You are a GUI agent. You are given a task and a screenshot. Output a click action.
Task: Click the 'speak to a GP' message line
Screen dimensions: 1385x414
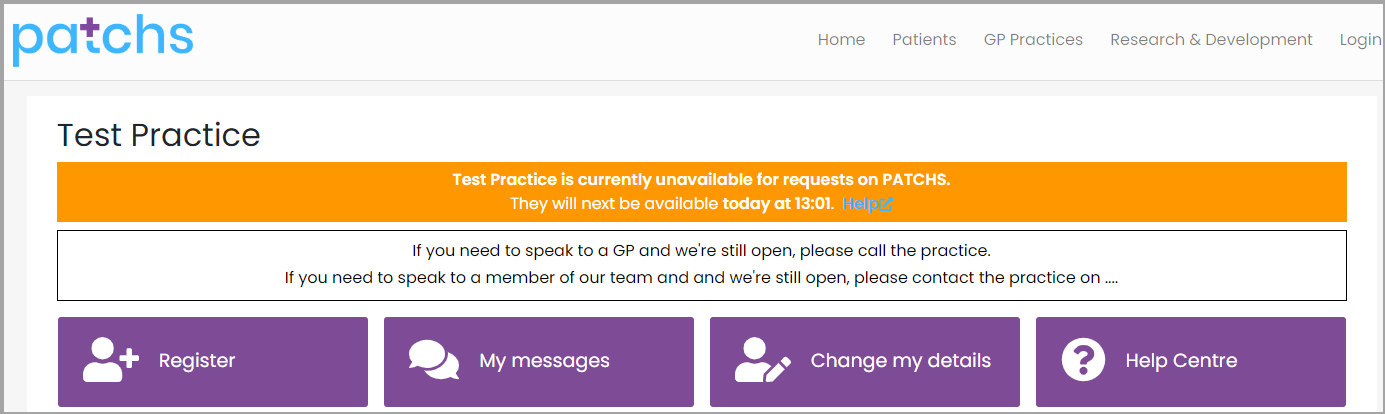click(x=702, y=250)
